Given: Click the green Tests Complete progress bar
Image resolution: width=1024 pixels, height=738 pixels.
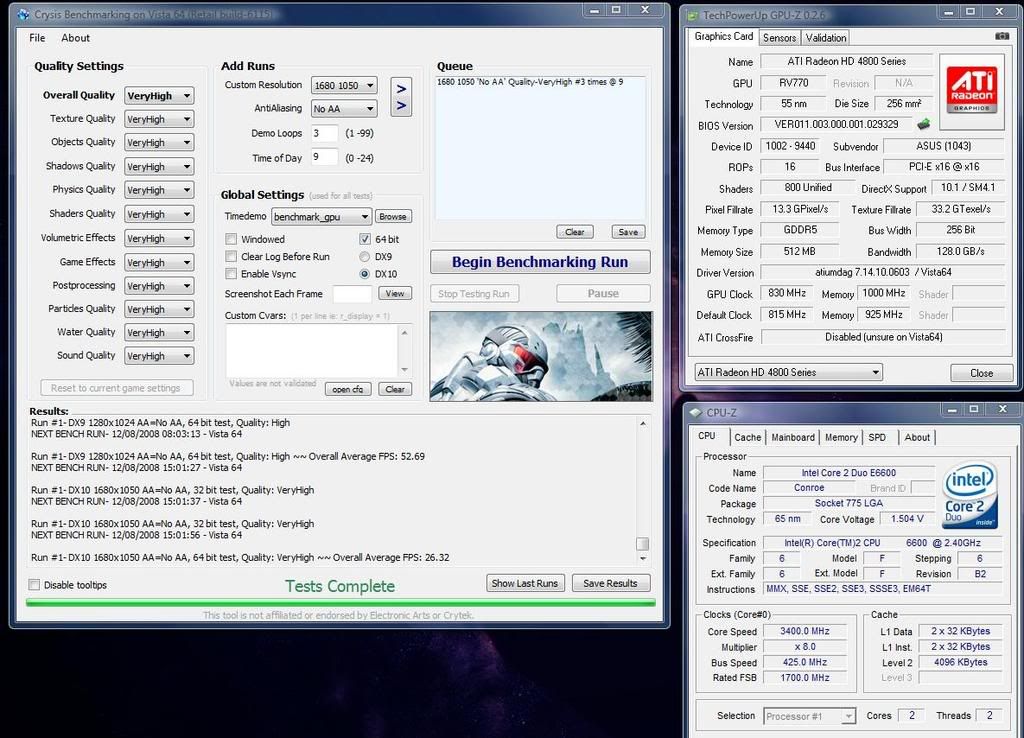Looking at the screenshot, I should pyautogui.click(x=340, y=603).
